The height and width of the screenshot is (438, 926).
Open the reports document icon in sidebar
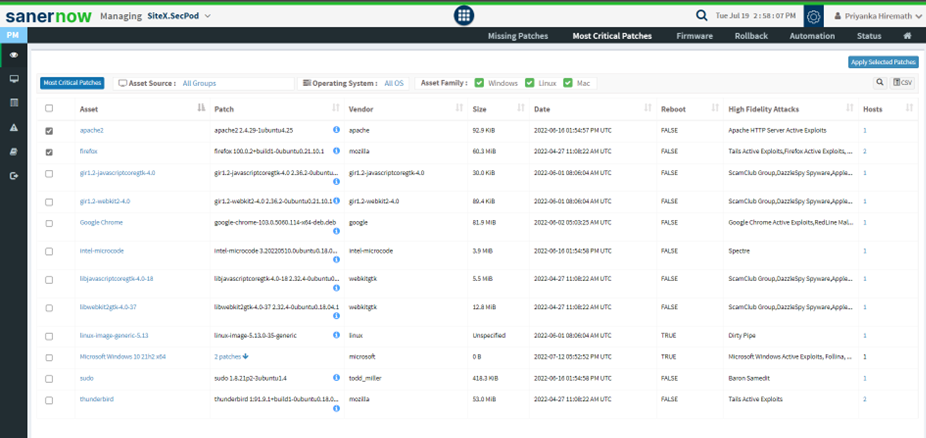pos(14,152)
